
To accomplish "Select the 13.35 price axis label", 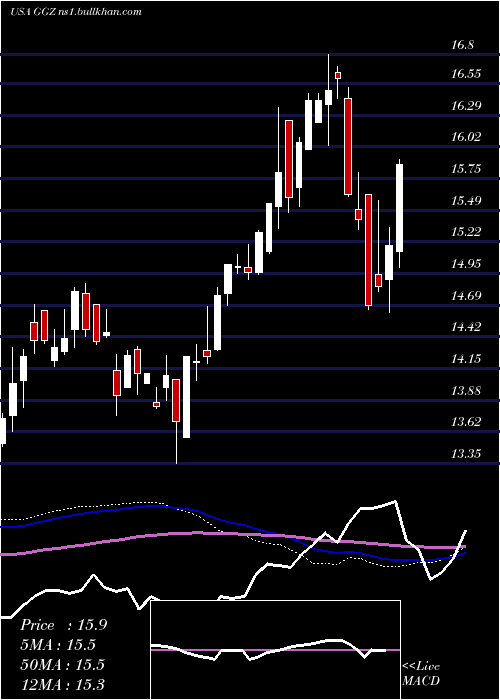I will tap(466, 454).
